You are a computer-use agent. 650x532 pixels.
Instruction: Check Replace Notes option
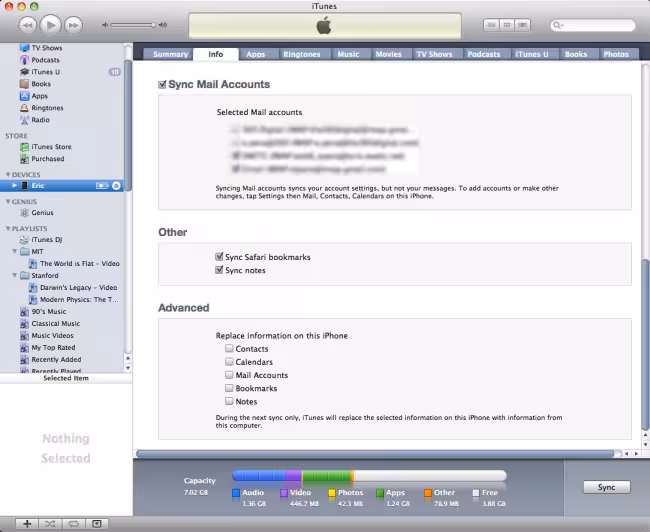229,401
